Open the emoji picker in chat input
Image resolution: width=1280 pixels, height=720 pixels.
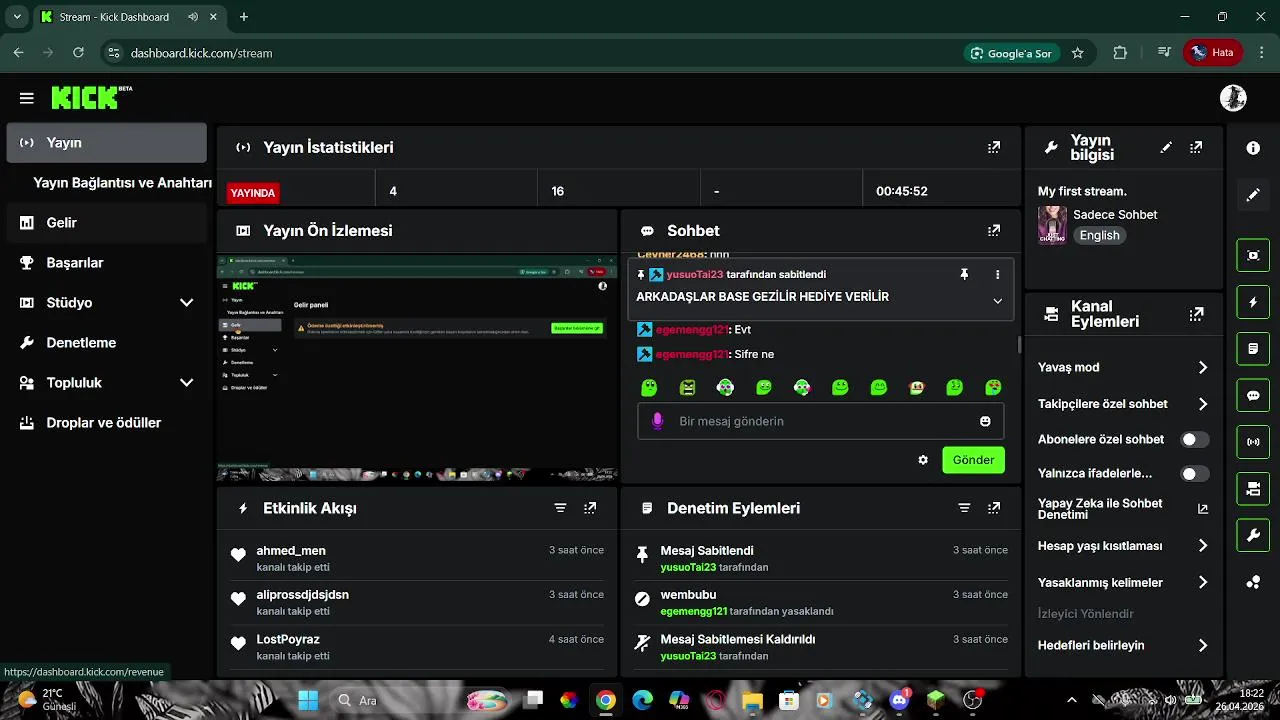(985, 421)
